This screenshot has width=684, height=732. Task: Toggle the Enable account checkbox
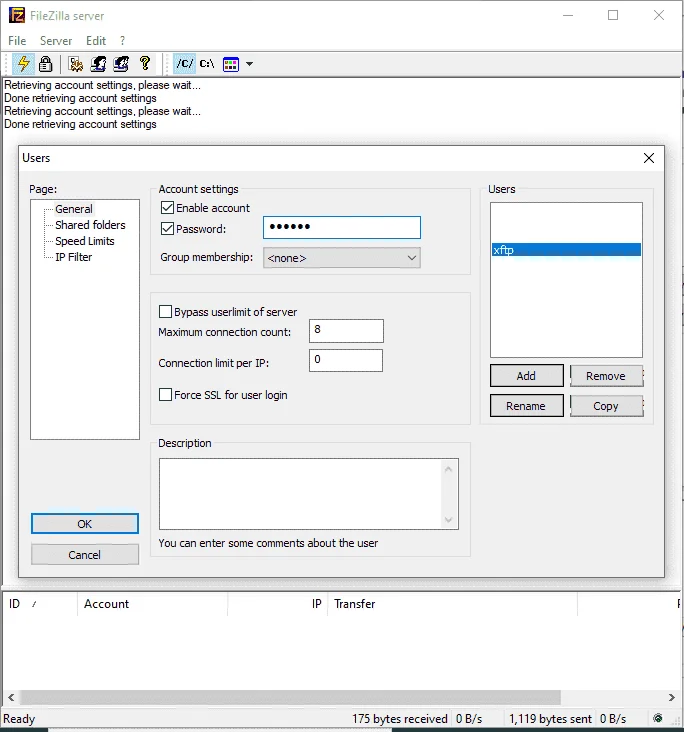click(x=167, y=207)
